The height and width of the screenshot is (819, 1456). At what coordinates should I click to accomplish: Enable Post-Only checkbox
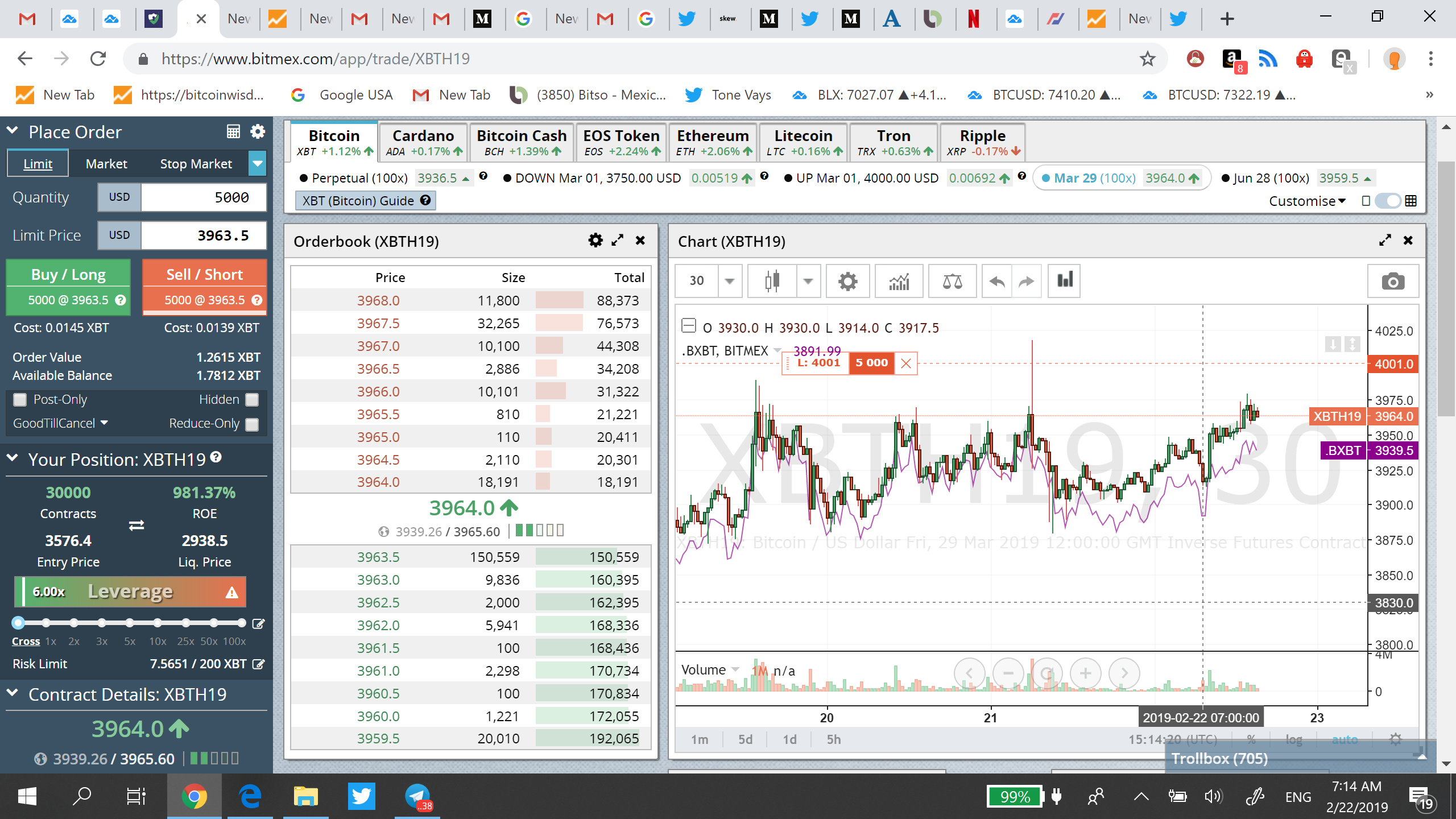click(x=20, y=400)
